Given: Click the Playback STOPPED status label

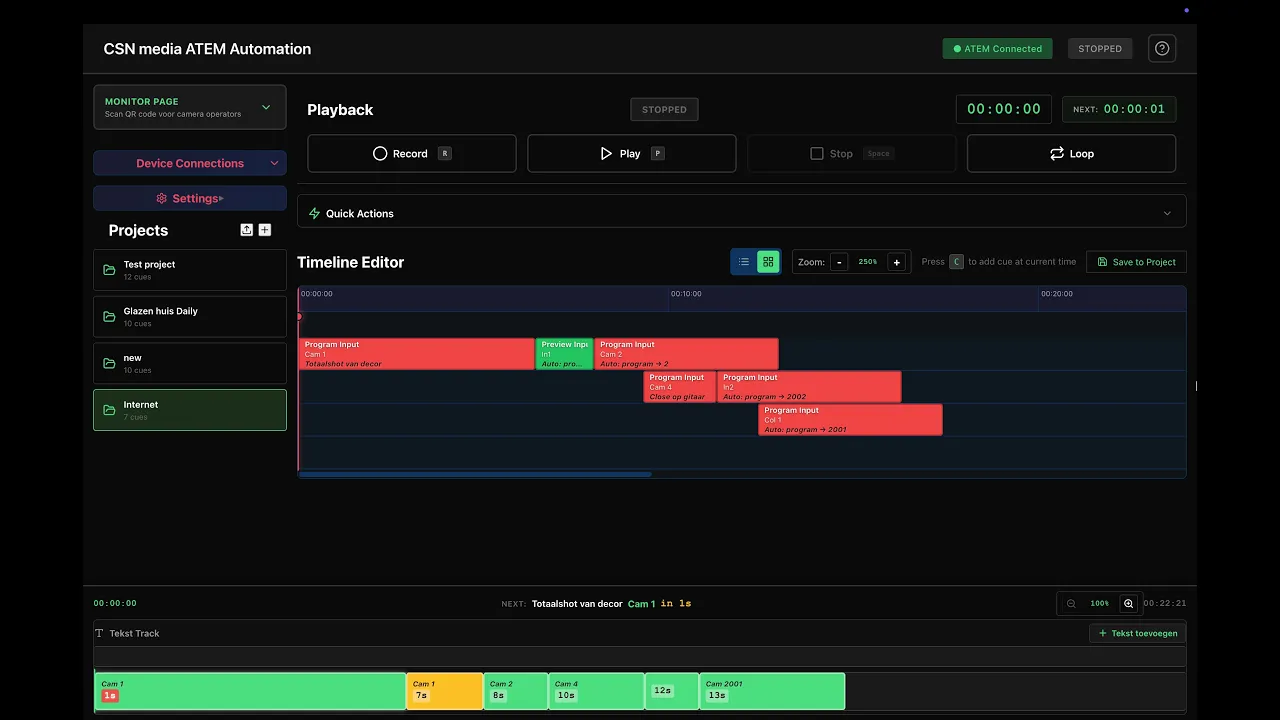Looking at the screenshot, I should (x=664, y=110).
